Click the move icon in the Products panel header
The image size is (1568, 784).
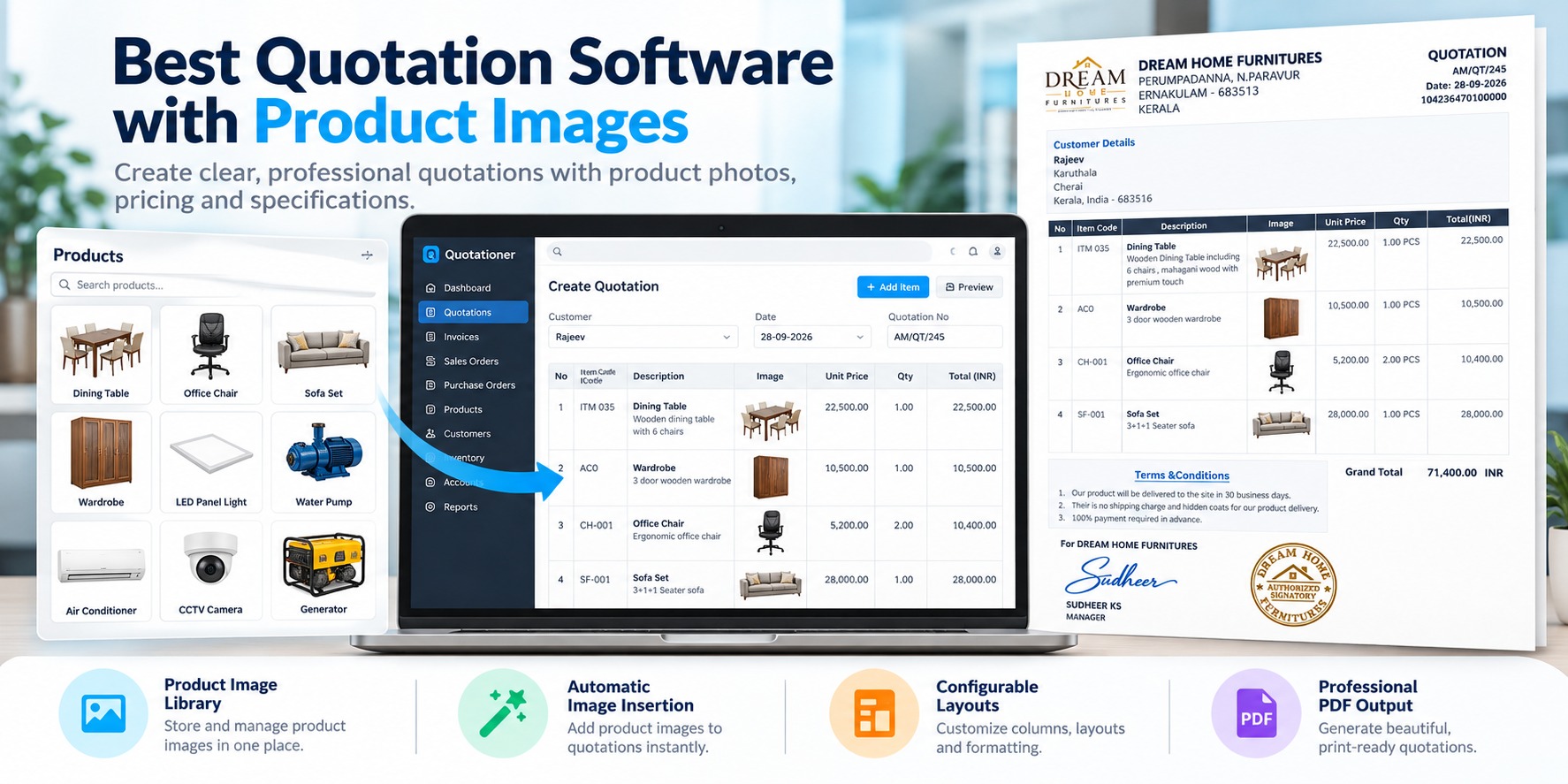367,255
